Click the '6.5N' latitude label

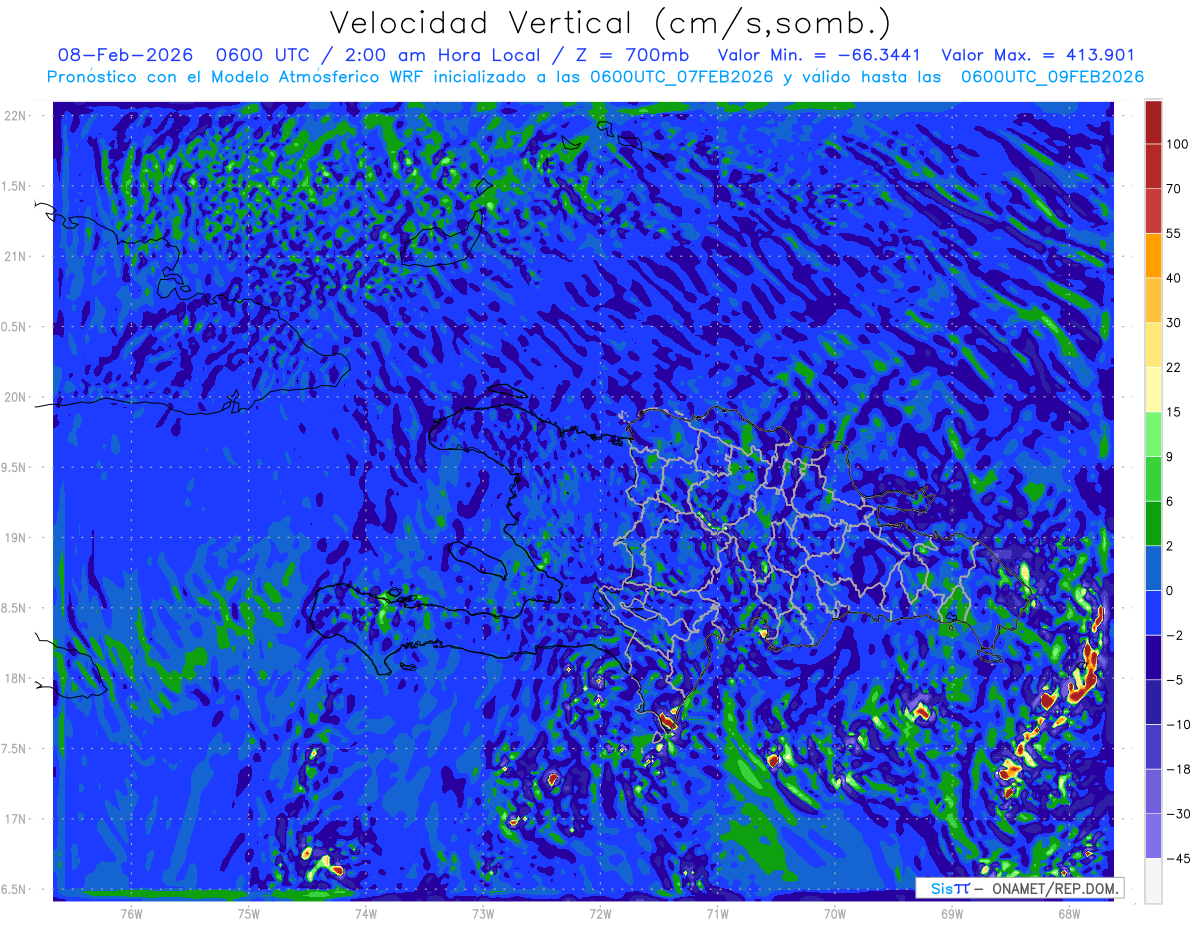point(15,890)
